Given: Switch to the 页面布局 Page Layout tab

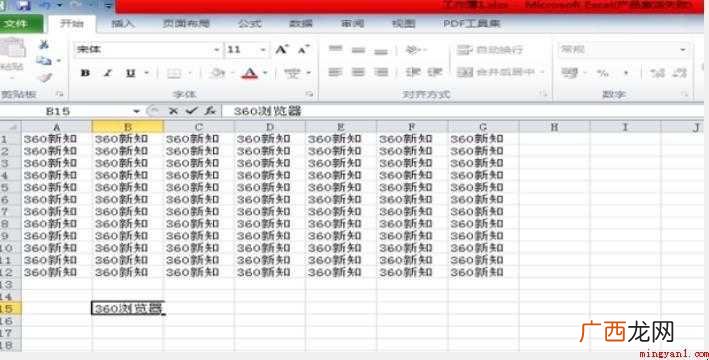Looking at the screenshot, I should [x=186, y=24].
